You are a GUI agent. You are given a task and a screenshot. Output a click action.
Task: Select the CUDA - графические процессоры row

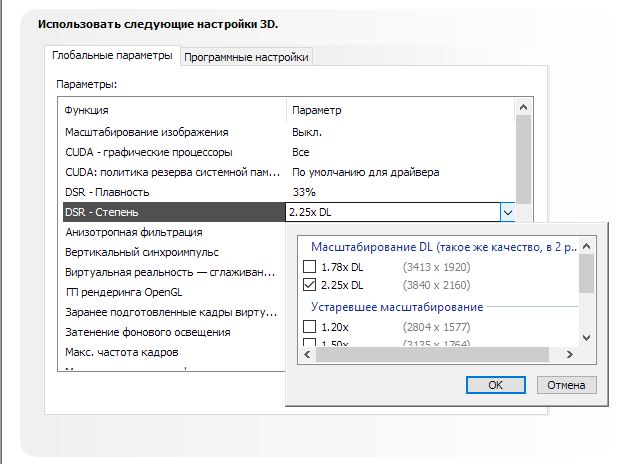click(148, 152)
